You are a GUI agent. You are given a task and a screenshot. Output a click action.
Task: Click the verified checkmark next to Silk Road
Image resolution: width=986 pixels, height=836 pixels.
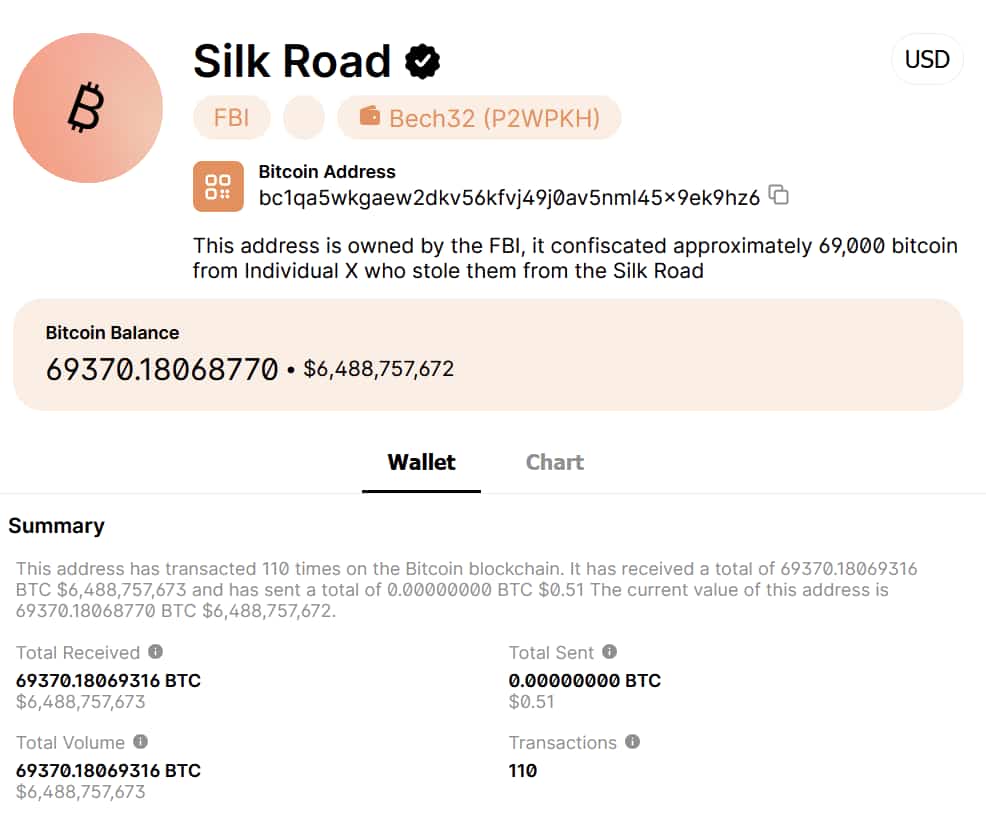pyautogui.click(x=421, y=61)
